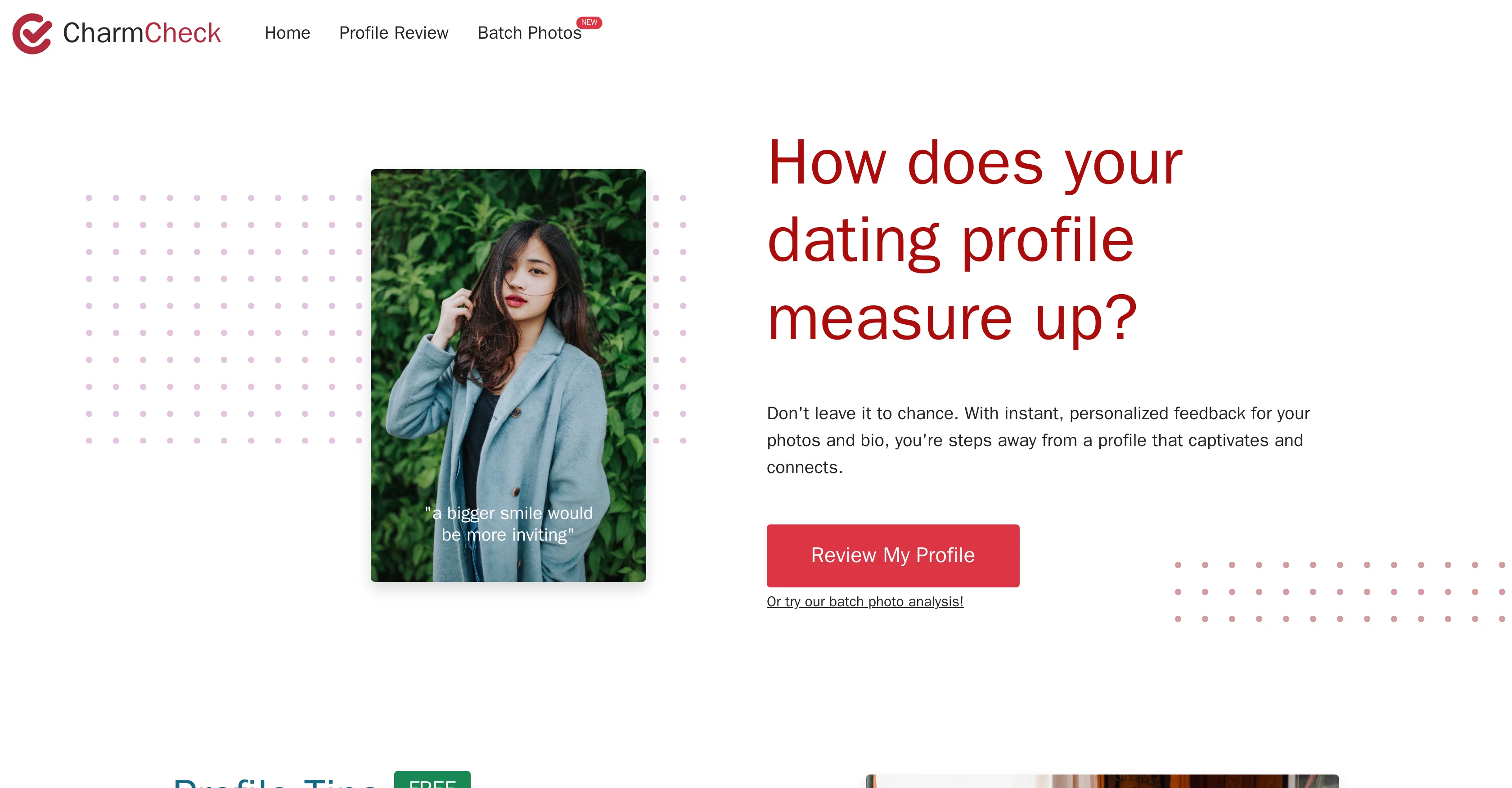
Task: Click the green FREE badge
Action: [432, 780]
